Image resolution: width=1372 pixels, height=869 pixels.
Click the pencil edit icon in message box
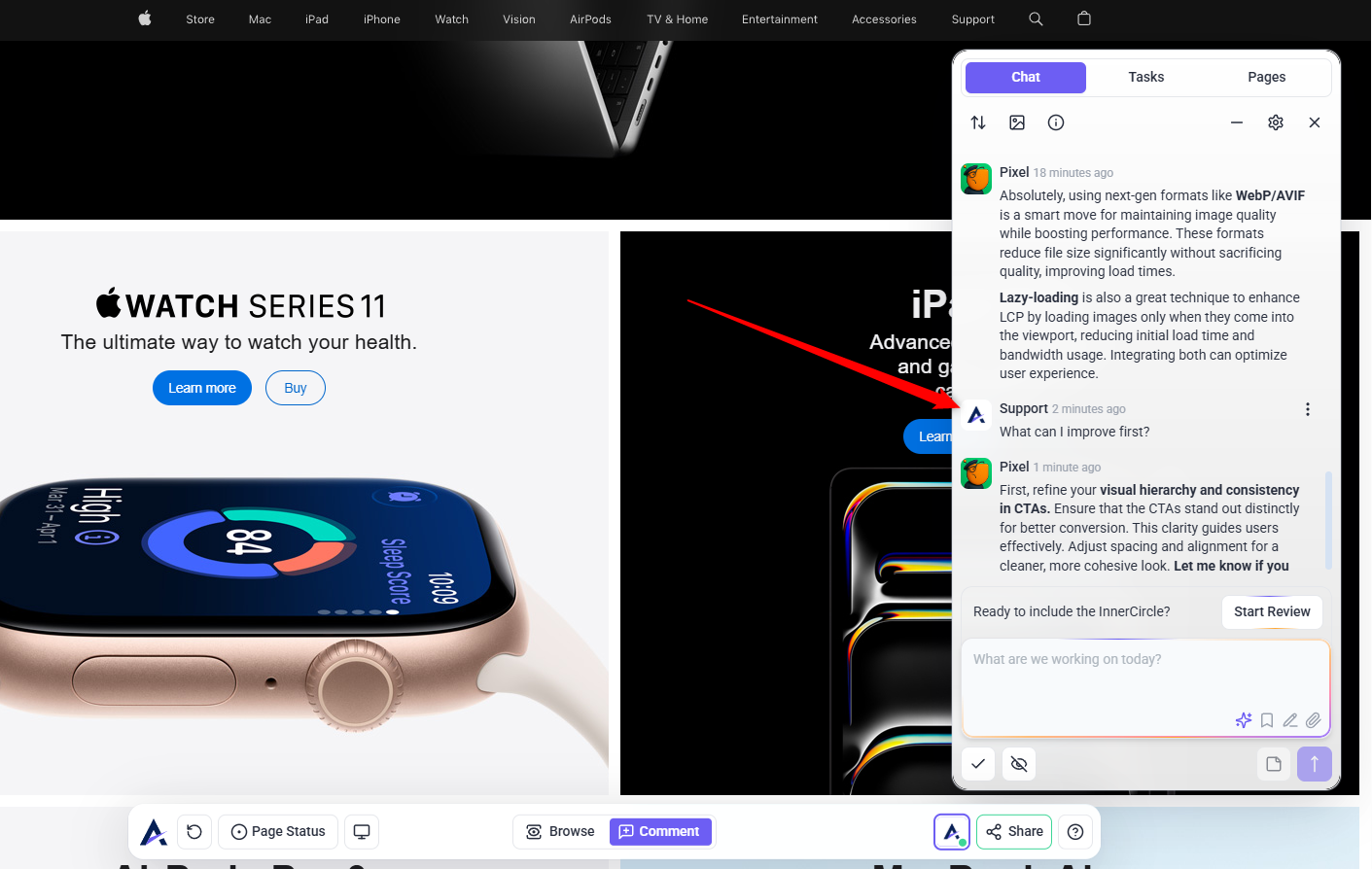click(1290, 720)
